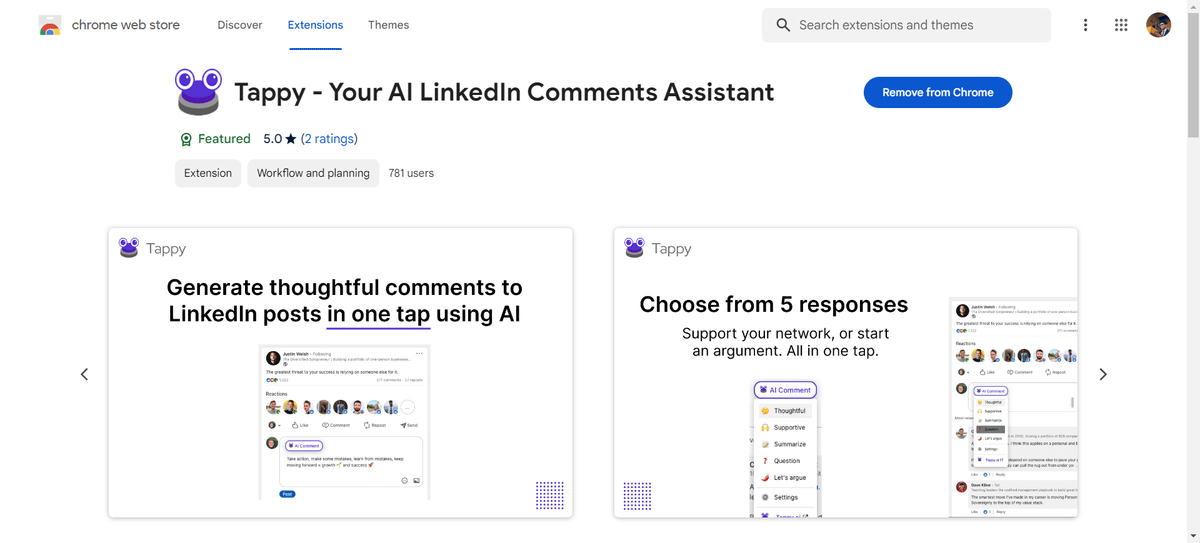Image resolution: width=1200 pixels, height=543 pixels.
Task: Click the Featured badge icon
Action: pyautogui.click(x=185, y=139)
